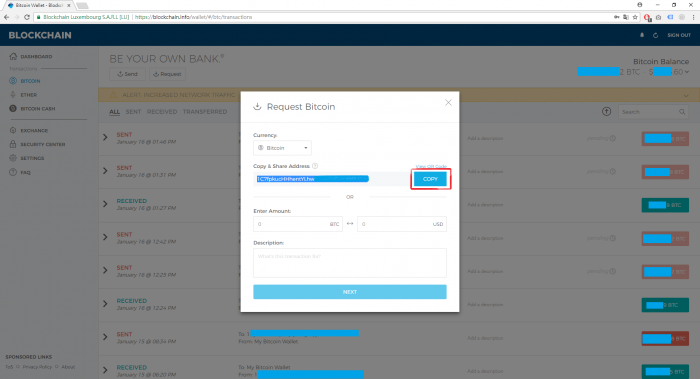Expand the RECEIVED January 15 transaction
Image resolution: width=700 pixels, height=379 pixels.
coord(105,370)
